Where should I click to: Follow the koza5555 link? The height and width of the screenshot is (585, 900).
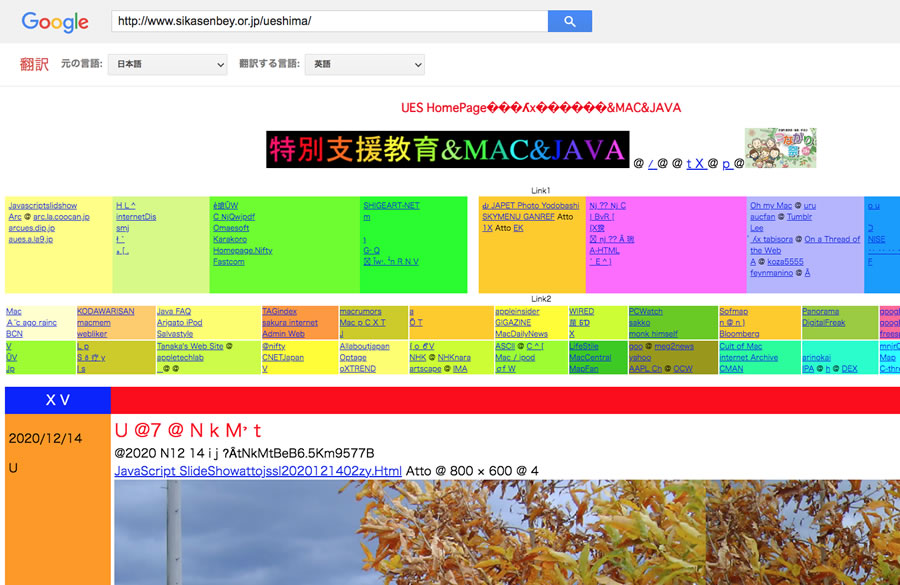(x=785, y=262)
